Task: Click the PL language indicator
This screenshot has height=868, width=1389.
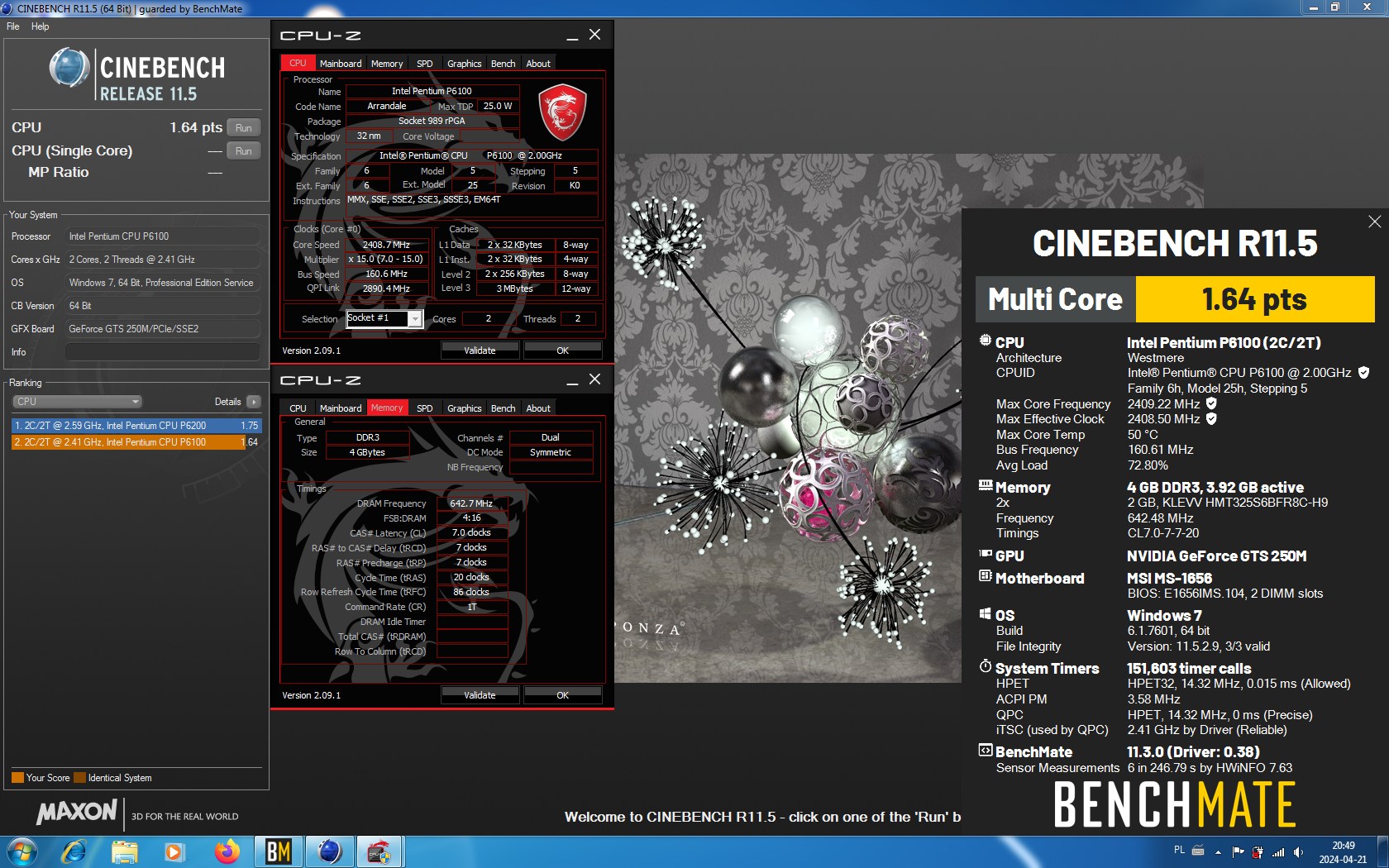Action: (1179, 850)
